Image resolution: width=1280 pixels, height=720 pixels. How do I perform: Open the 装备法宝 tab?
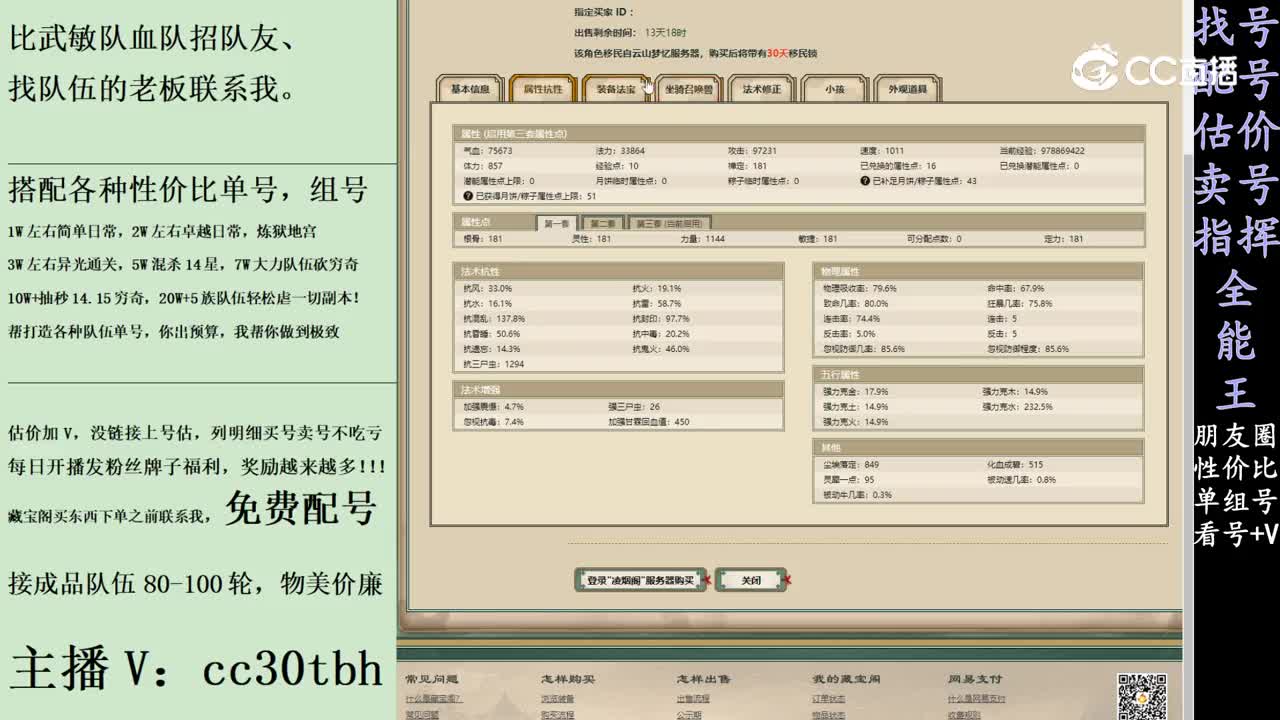616,89
